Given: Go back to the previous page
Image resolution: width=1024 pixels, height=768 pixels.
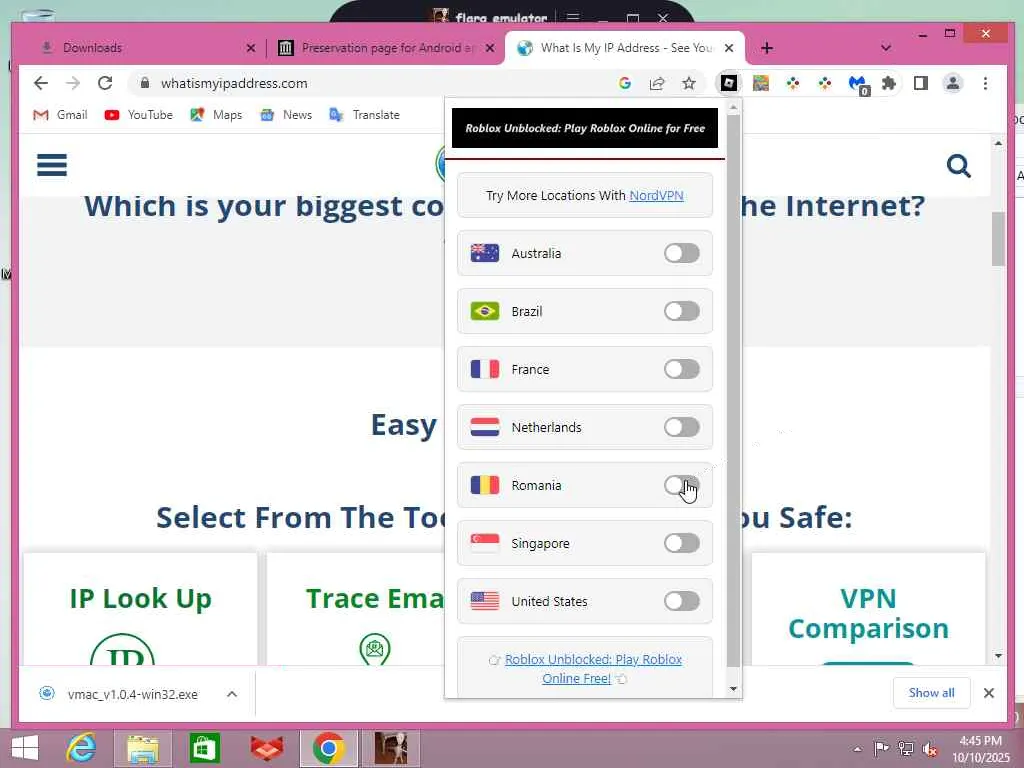Looking at the screenshot, I should (40, 83).
